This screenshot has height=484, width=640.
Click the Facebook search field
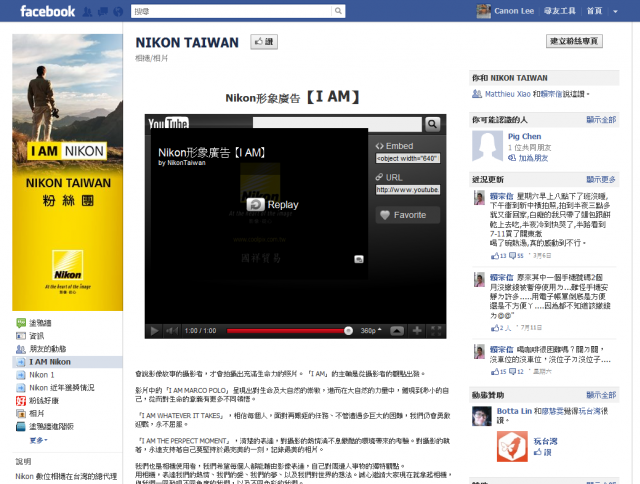click(x=231, y=11)
